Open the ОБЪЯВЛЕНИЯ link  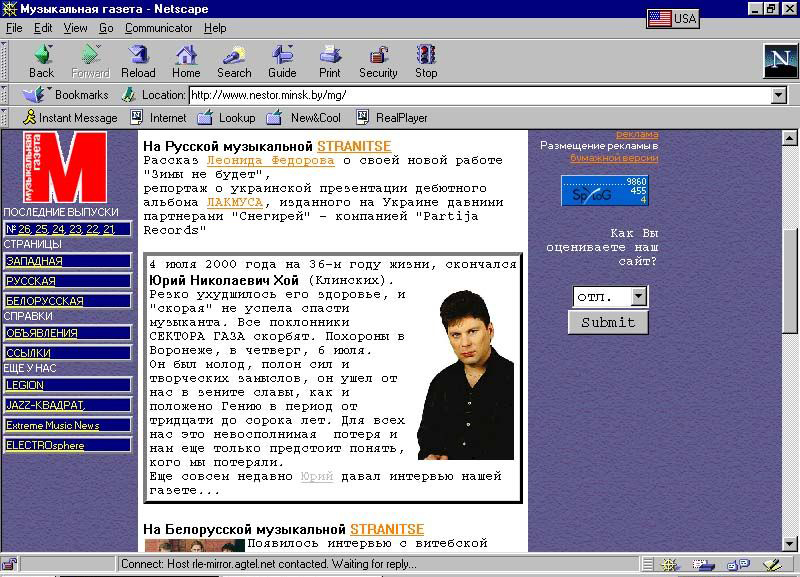point(42,333)
